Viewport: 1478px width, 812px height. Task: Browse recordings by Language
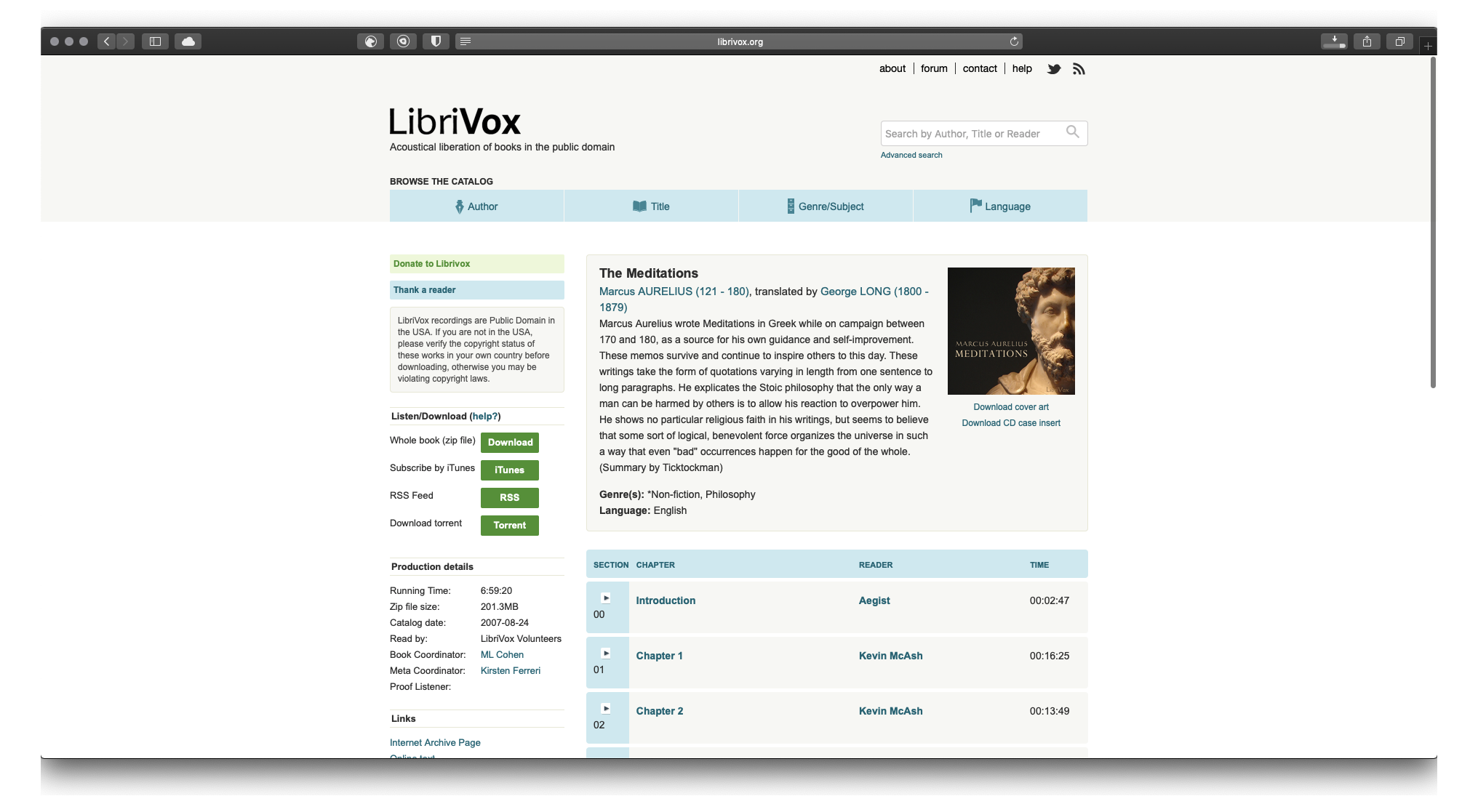pos(1000,206)
